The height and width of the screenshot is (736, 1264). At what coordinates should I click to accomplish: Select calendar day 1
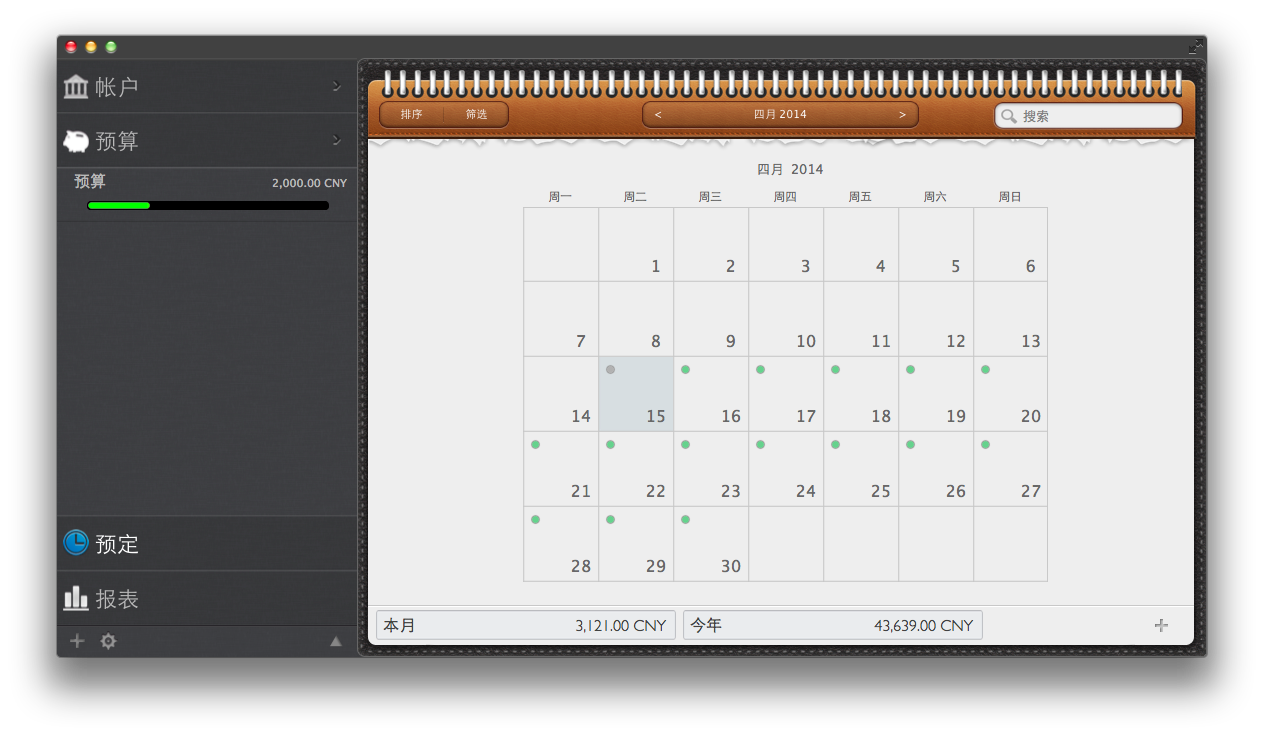click(636, 245)
